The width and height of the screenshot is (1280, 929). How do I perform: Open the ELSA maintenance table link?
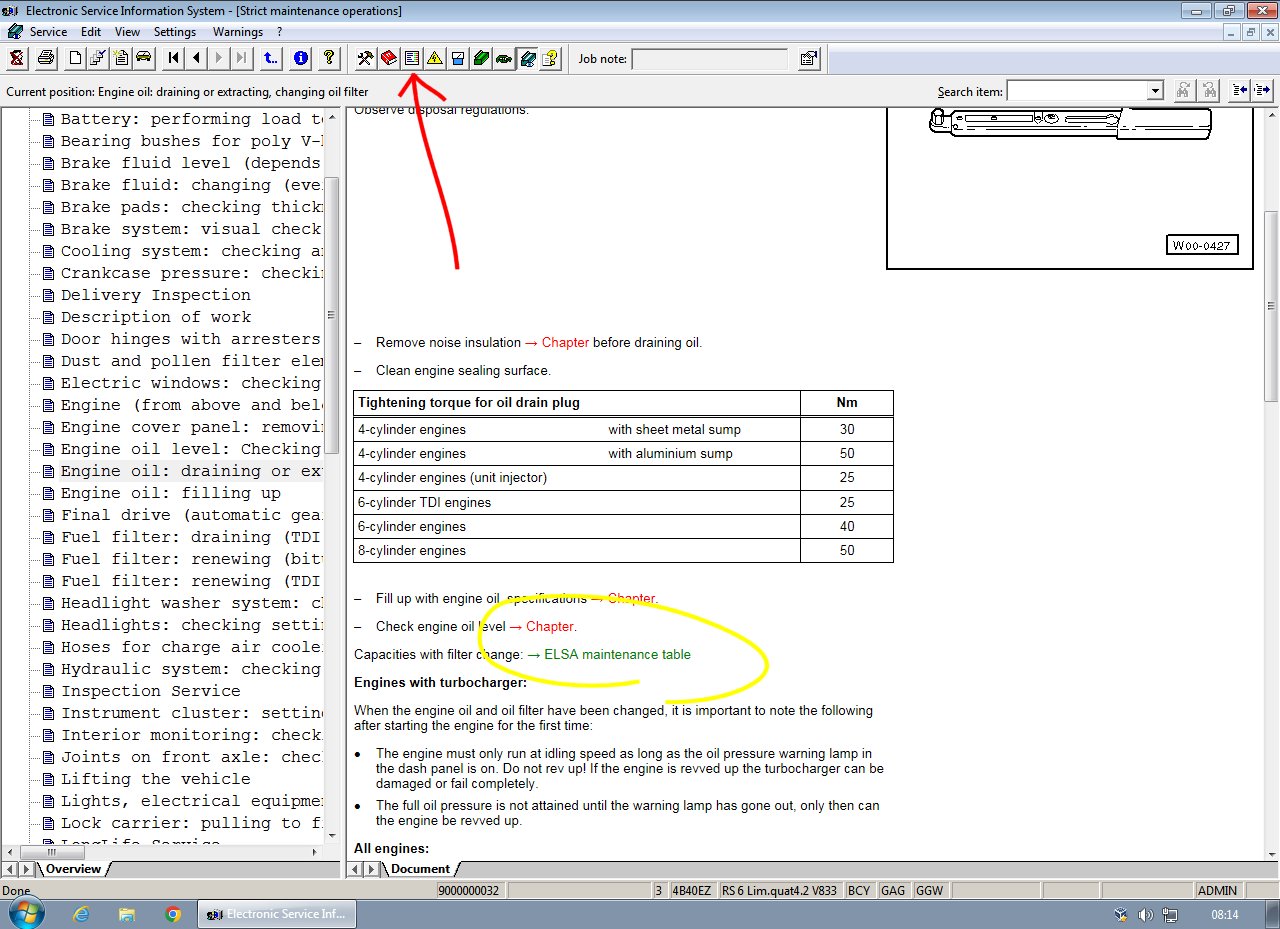pyautogui.click(x=617, y=654)
